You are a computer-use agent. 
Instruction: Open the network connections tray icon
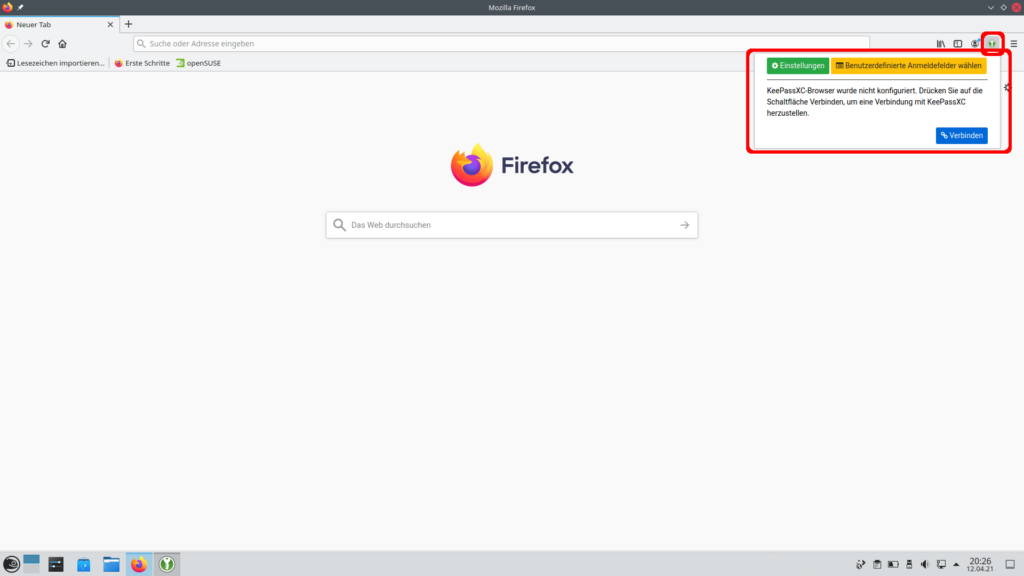click(941, 564)
